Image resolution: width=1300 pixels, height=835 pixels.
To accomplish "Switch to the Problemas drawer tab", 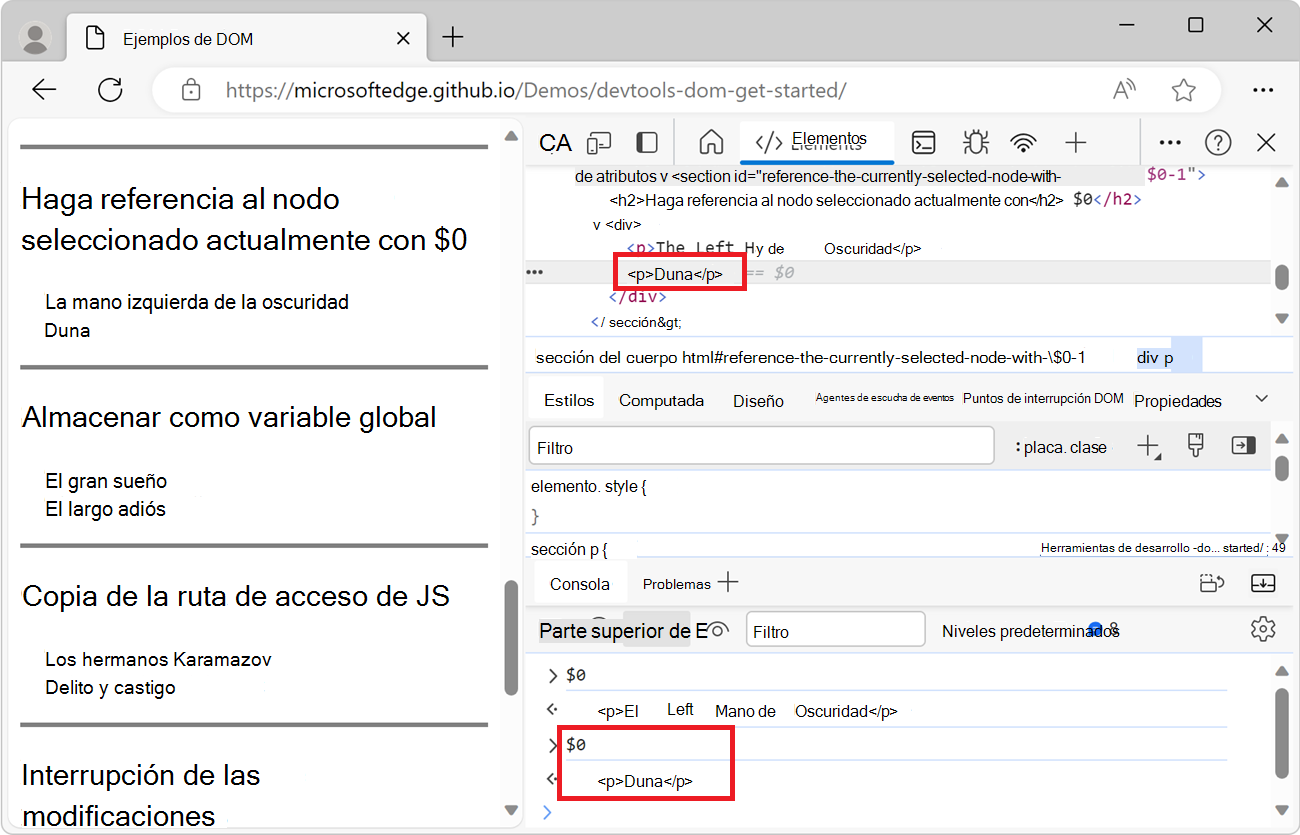I will click(x=676, y=584).
